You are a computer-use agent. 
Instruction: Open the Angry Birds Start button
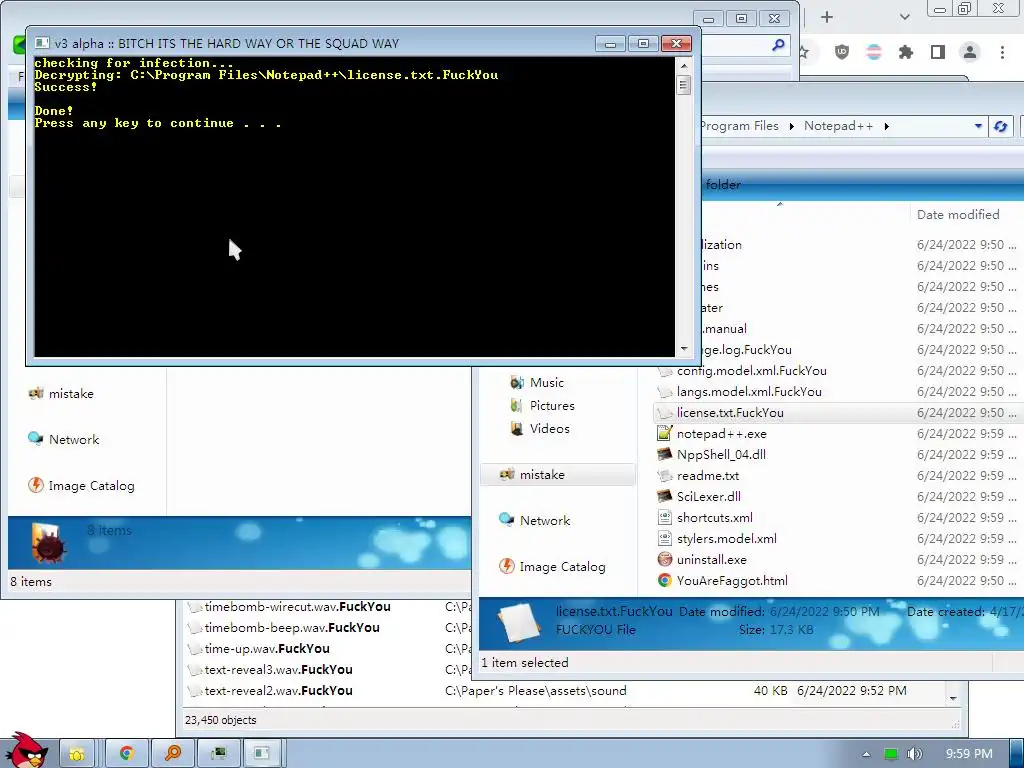pyautogui.click(x=26, y=750)
